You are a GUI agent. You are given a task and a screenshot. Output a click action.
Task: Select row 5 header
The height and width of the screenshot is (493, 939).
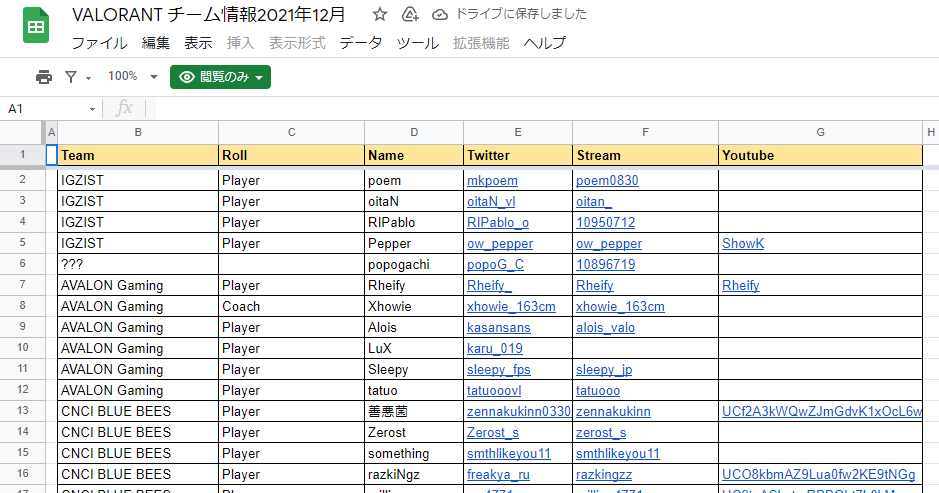(22, 243)
